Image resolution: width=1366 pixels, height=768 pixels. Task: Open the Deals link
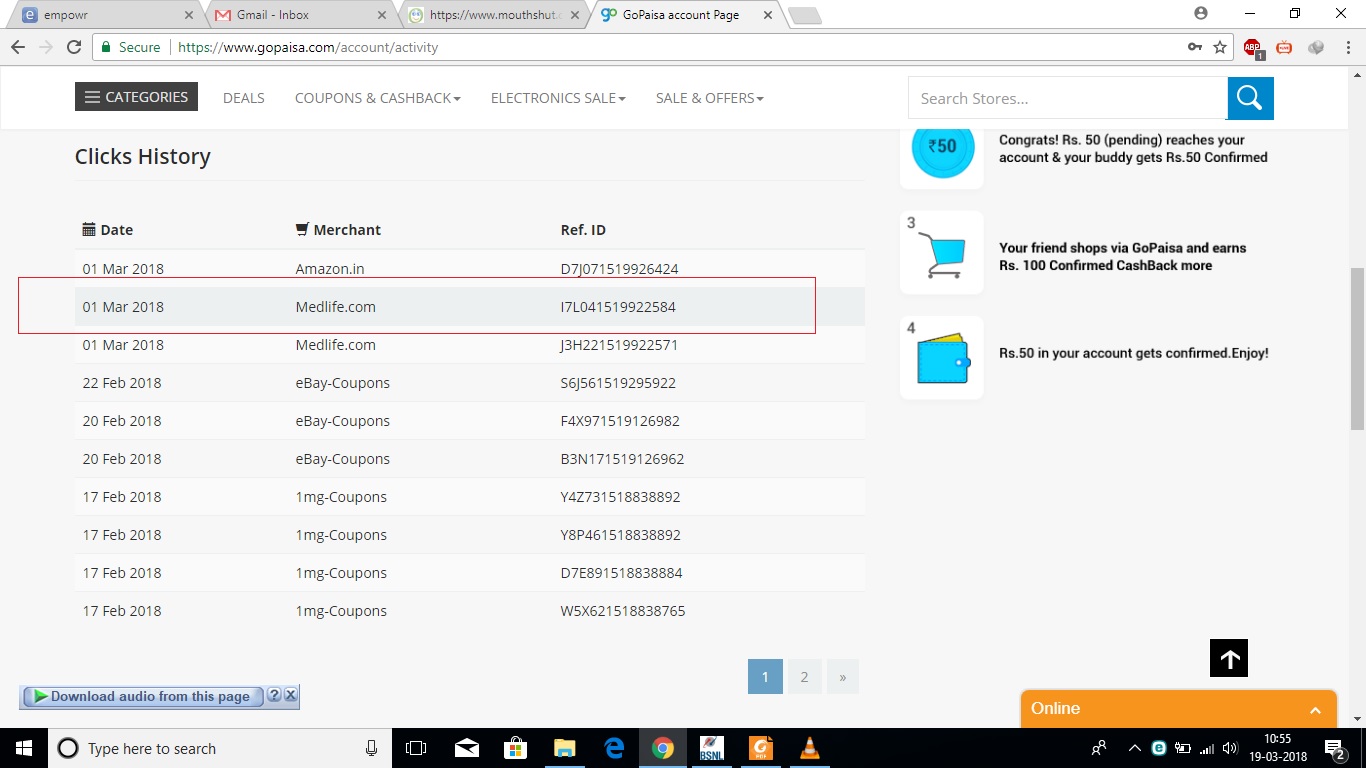point(243,98)
